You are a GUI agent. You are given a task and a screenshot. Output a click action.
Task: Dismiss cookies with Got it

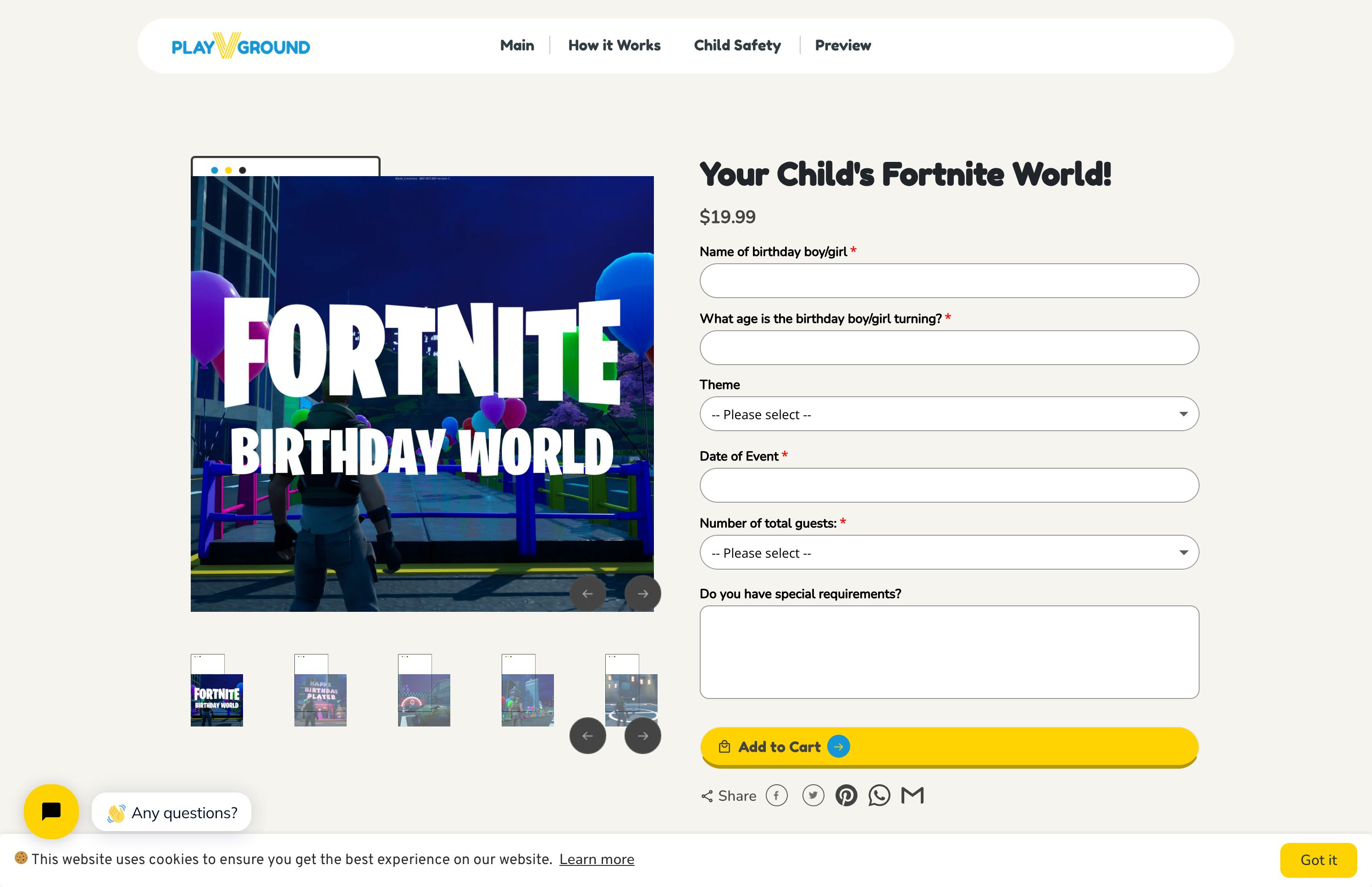pyautogui.click(x=1318, y=859)
